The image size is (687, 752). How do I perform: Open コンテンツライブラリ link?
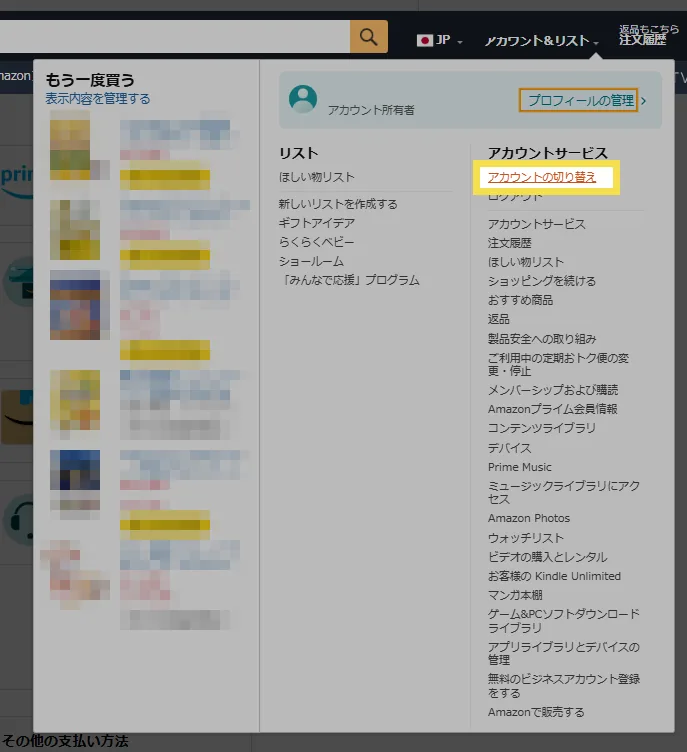point(542,428)
